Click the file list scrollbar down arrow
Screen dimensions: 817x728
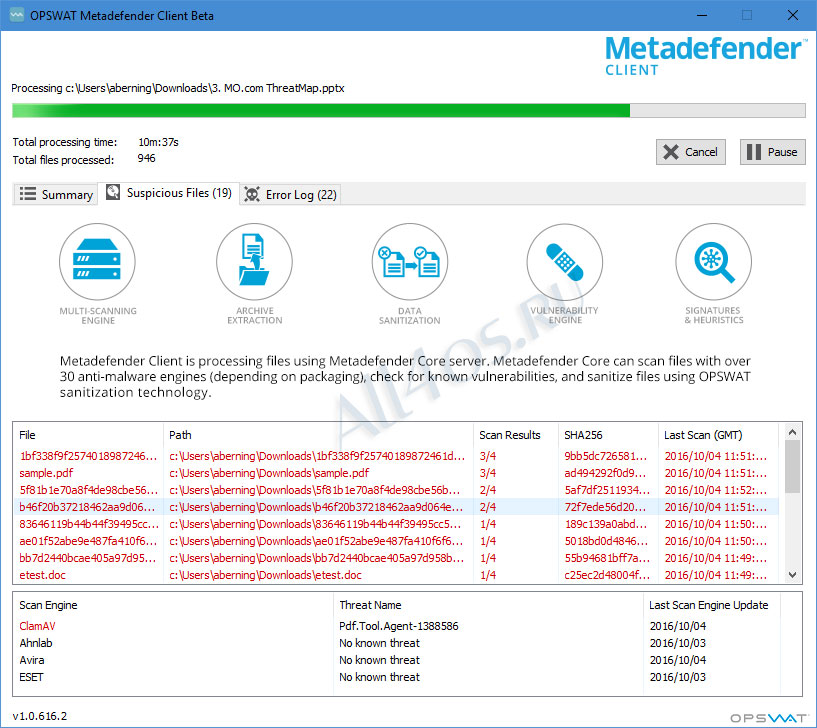pos(793,575)
